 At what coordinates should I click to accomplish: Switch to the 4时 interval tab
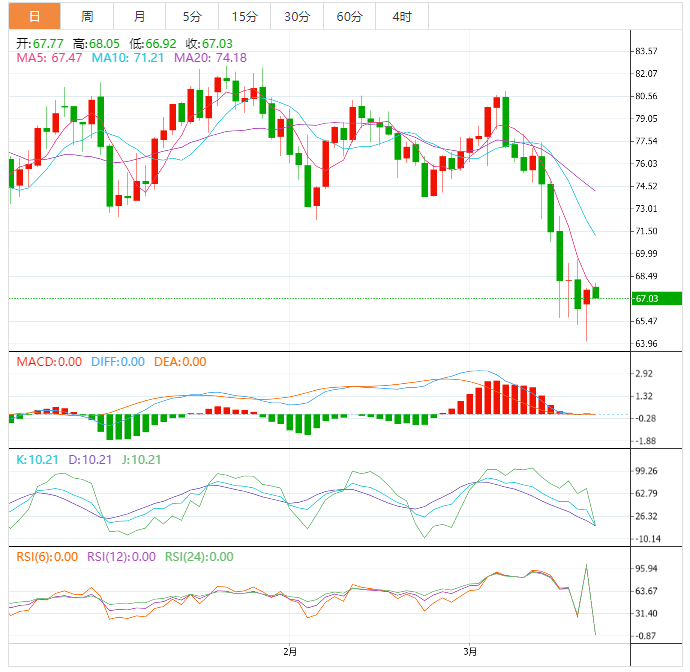(401, 16)
